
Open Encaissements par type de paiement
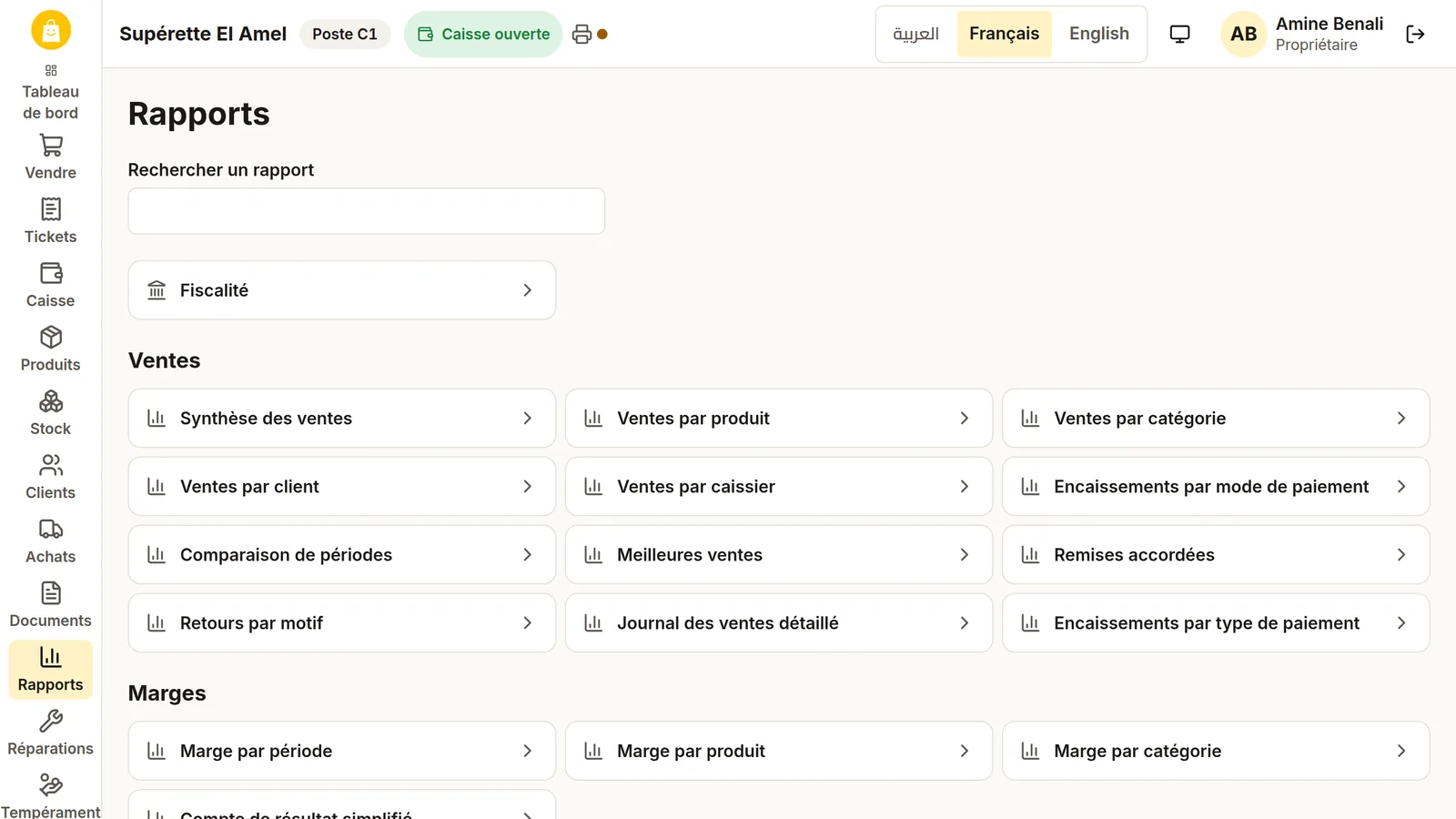pyautogui.click(x=1216, y=623)
